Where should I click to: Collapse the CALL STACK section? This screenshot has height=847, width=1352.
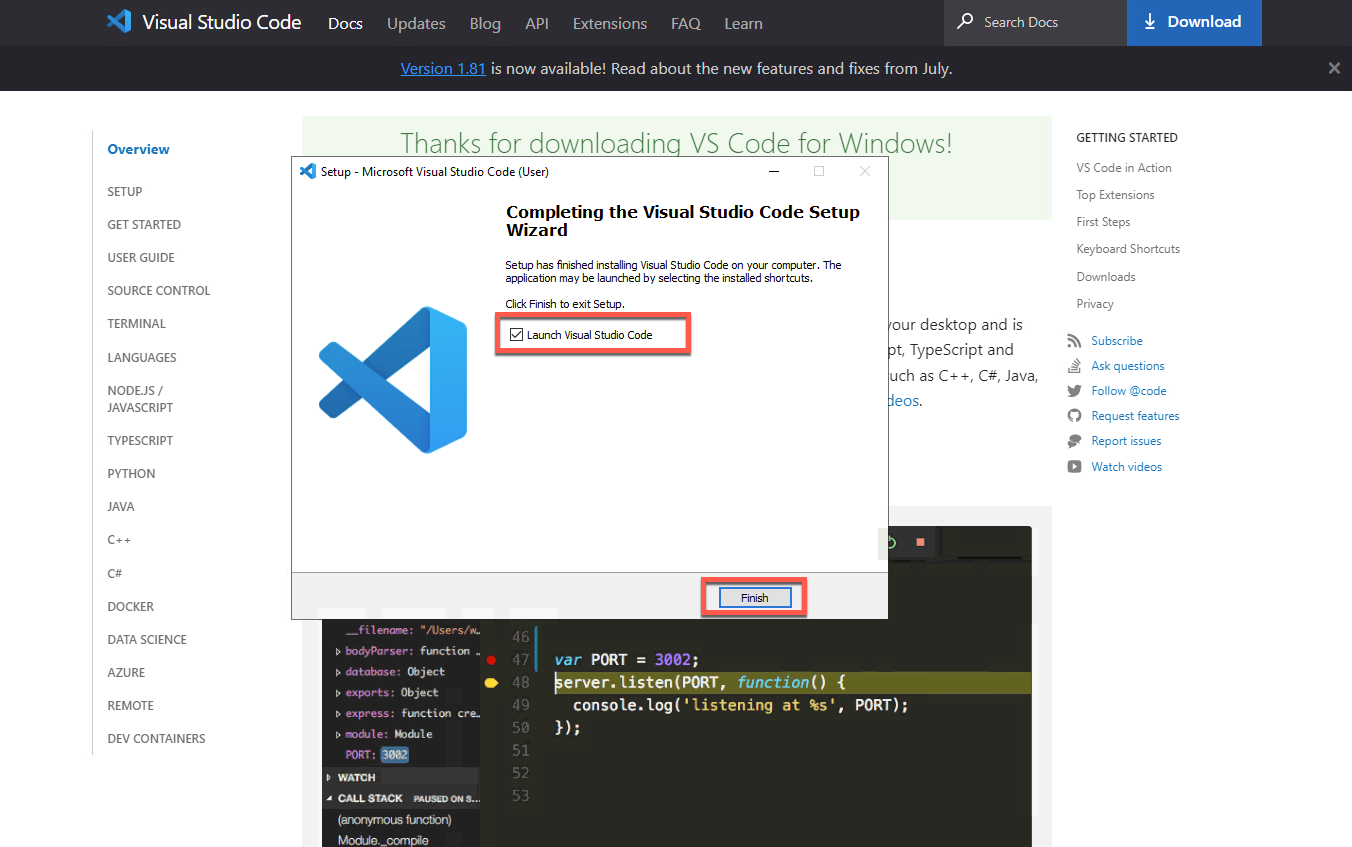coord(329,799)
